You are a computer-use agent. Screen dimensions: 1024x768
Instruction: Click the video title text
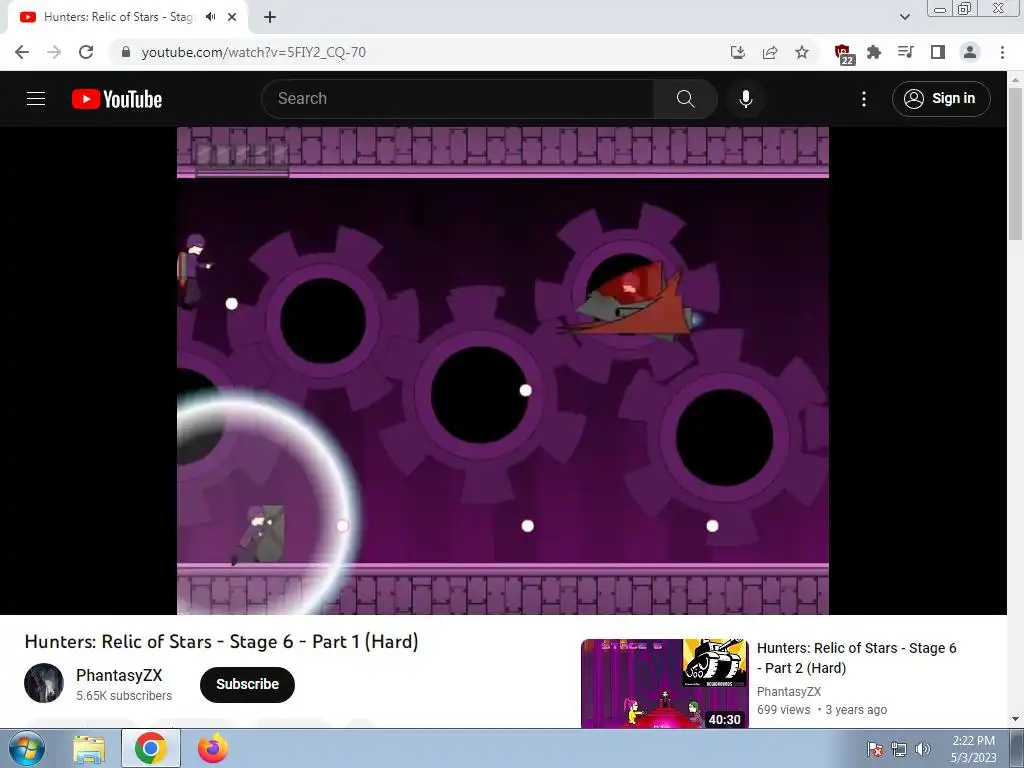(x=221, y=641)
